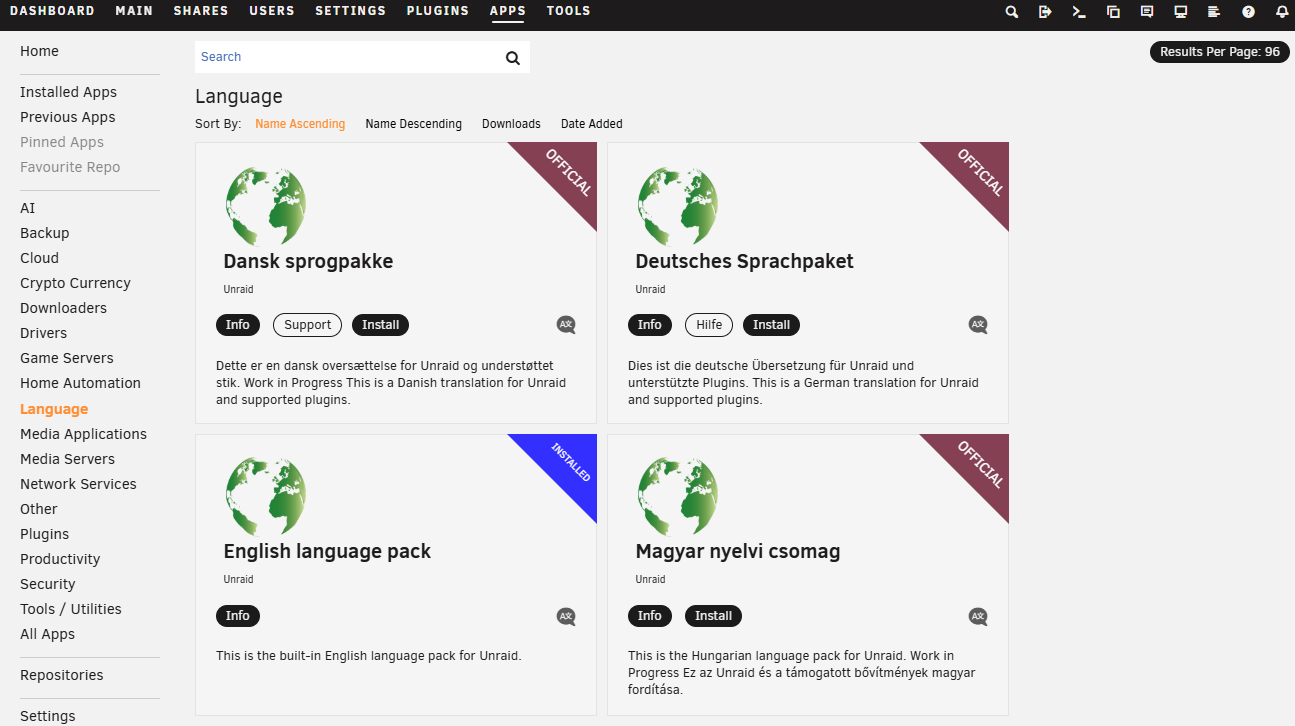
Task: Expand the All Apps category
Action: point(47,633)
